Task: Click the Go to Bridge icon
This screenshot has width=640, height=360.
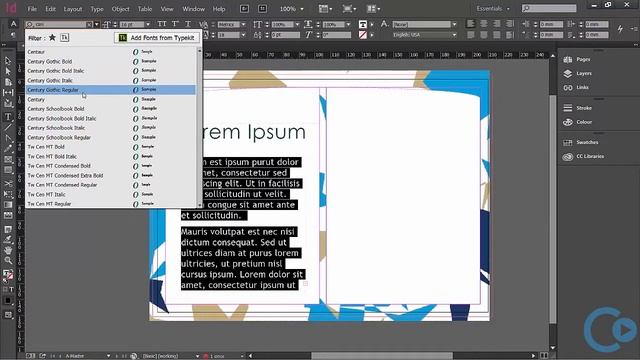Action: 244,9
